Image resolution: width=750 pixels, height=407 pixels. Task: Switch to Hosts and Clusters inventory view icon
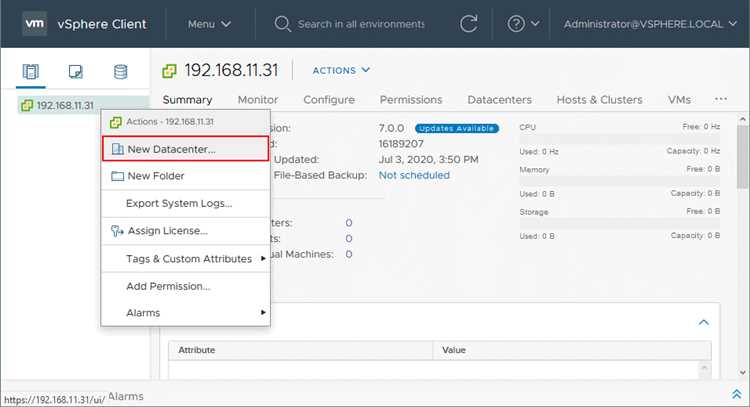pyautogui.click(x=31, y=72)
